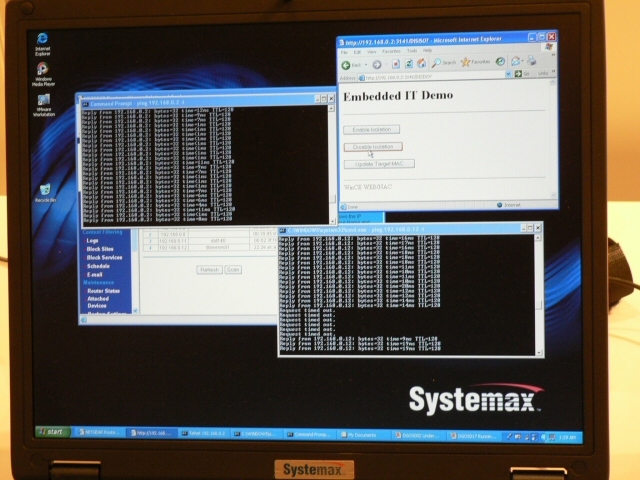640x480 pixels.
Task: Switch to Command Prompt taskbar button
Action: point(309,434)
